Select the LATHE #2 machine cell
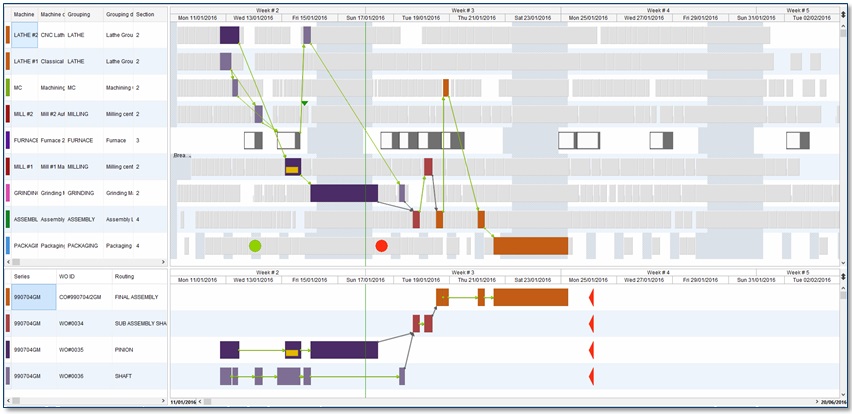Screen dimensions: 852x414 pos(24,35)
